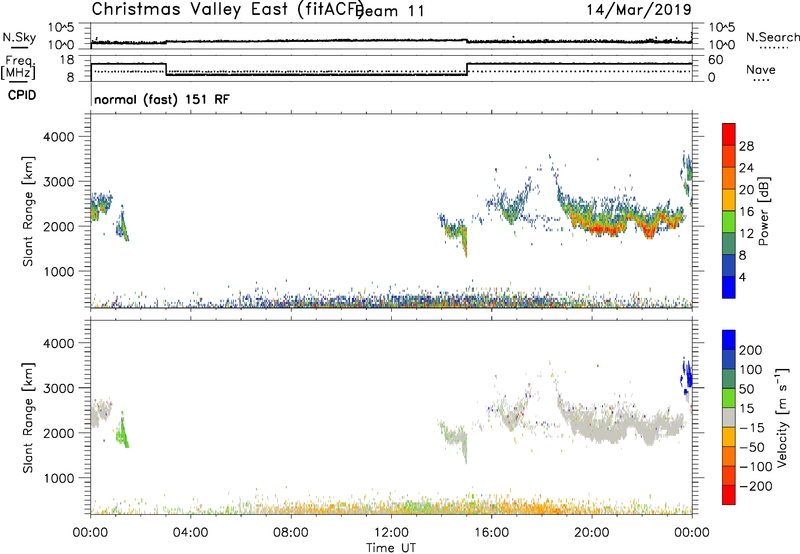Click the 1000 tick in the velocity panel
The width and height of the screenshot is (800, 554).
pyautogui.click(x=58, y=478)
